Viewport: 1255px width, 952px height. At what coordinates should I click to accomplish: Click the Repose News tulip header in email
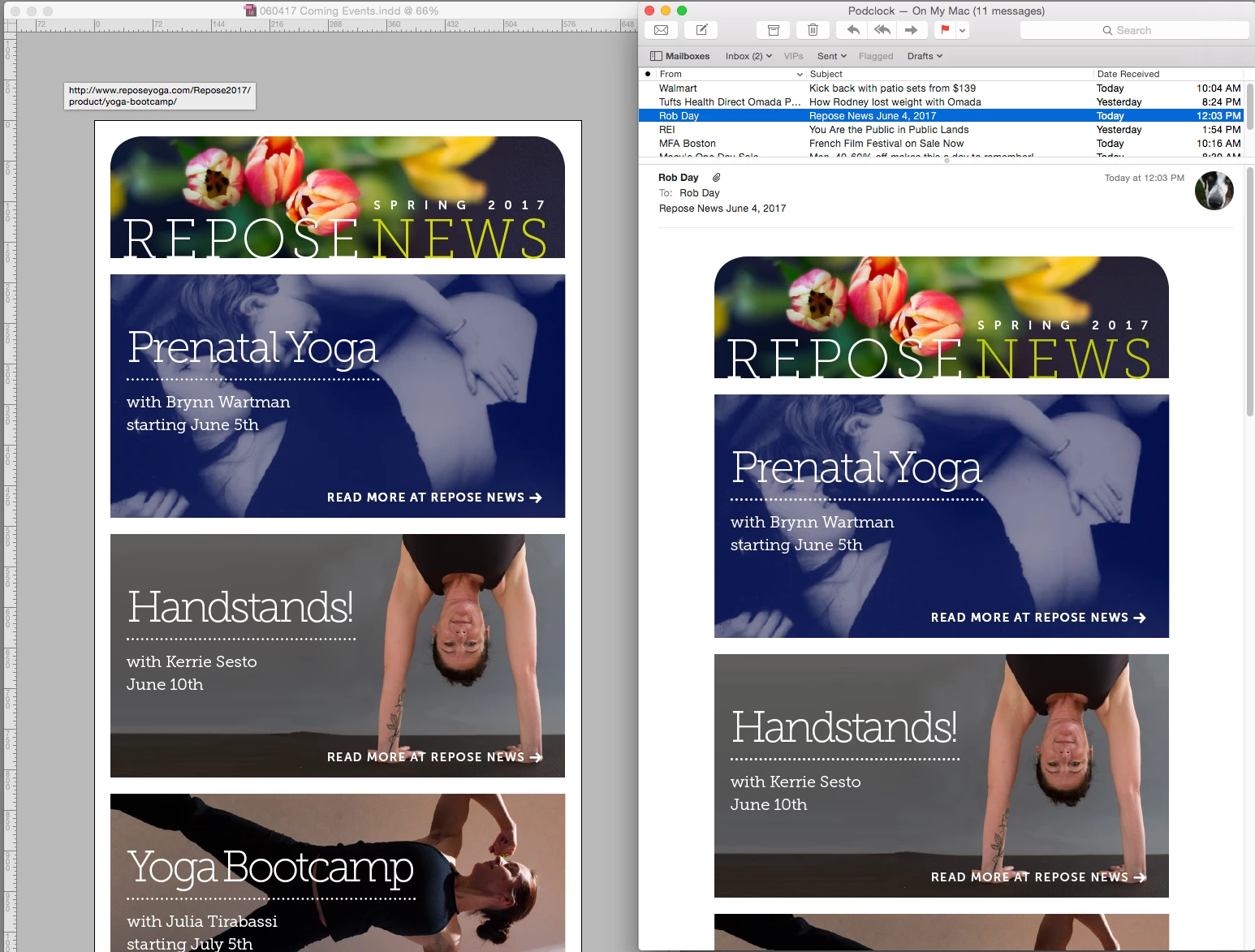[x=942, y=317]
